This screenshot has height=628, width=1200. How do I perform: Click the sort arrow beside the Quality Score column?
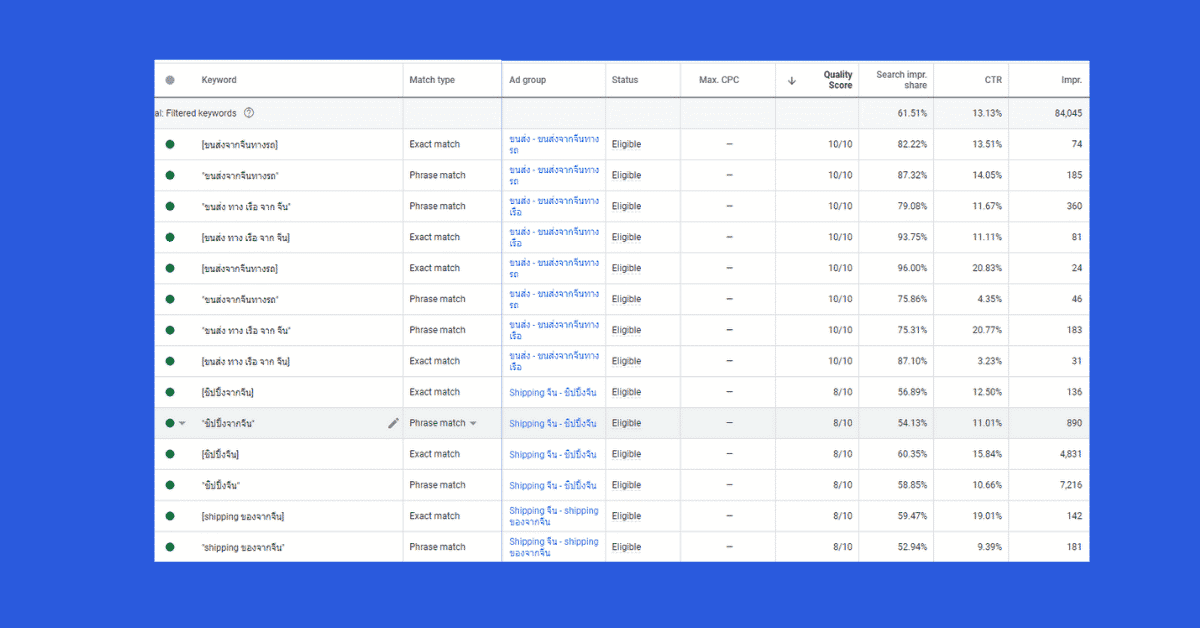[792, 79]
